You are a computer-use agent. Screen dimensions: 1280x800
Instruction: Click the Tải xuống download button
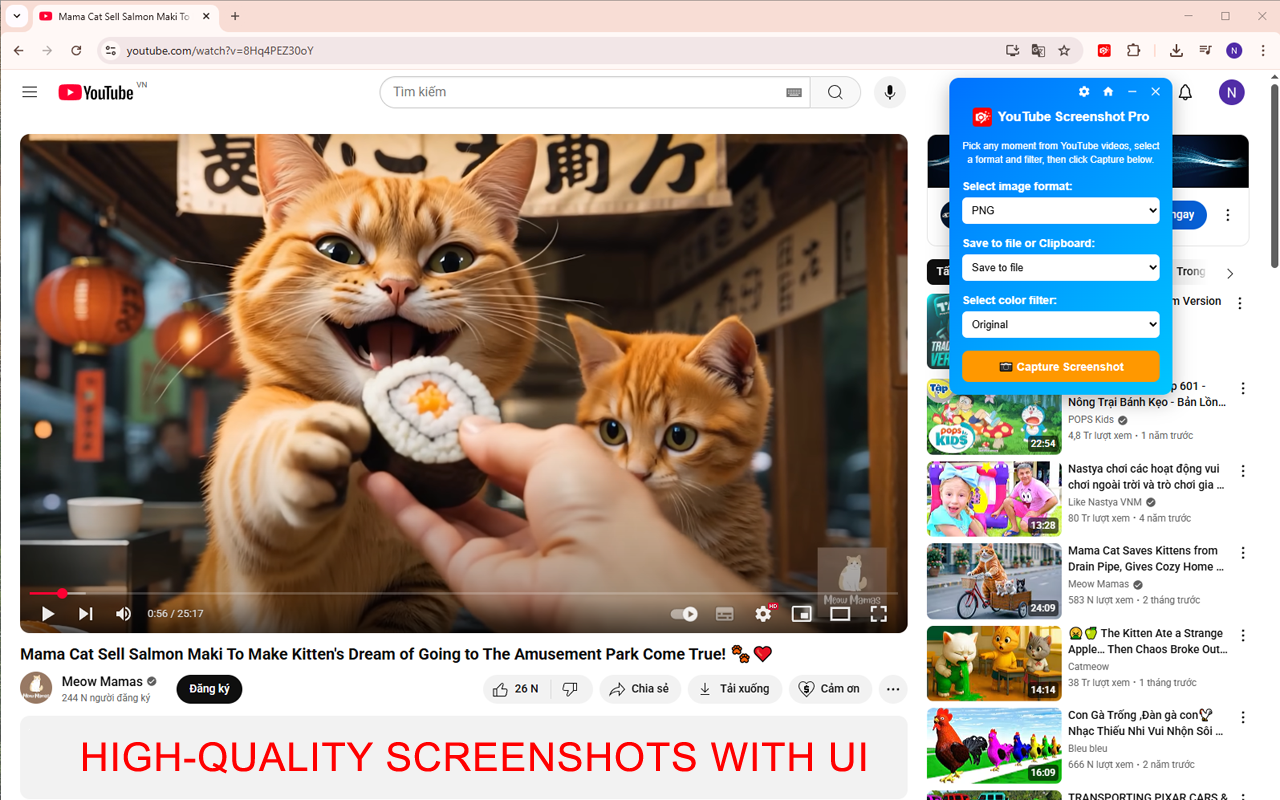[735, 689]
